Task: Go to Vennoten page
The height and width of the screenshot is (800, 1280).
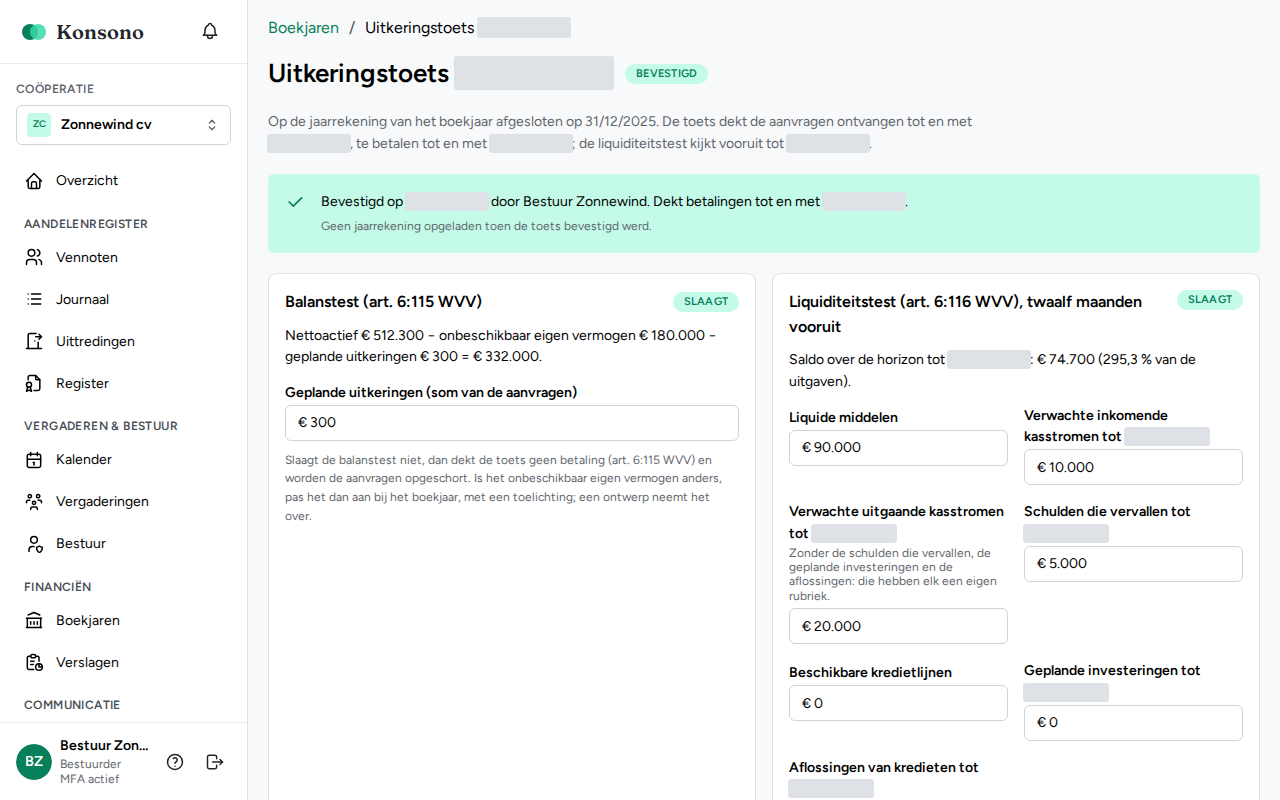Action: click(123, 258)
